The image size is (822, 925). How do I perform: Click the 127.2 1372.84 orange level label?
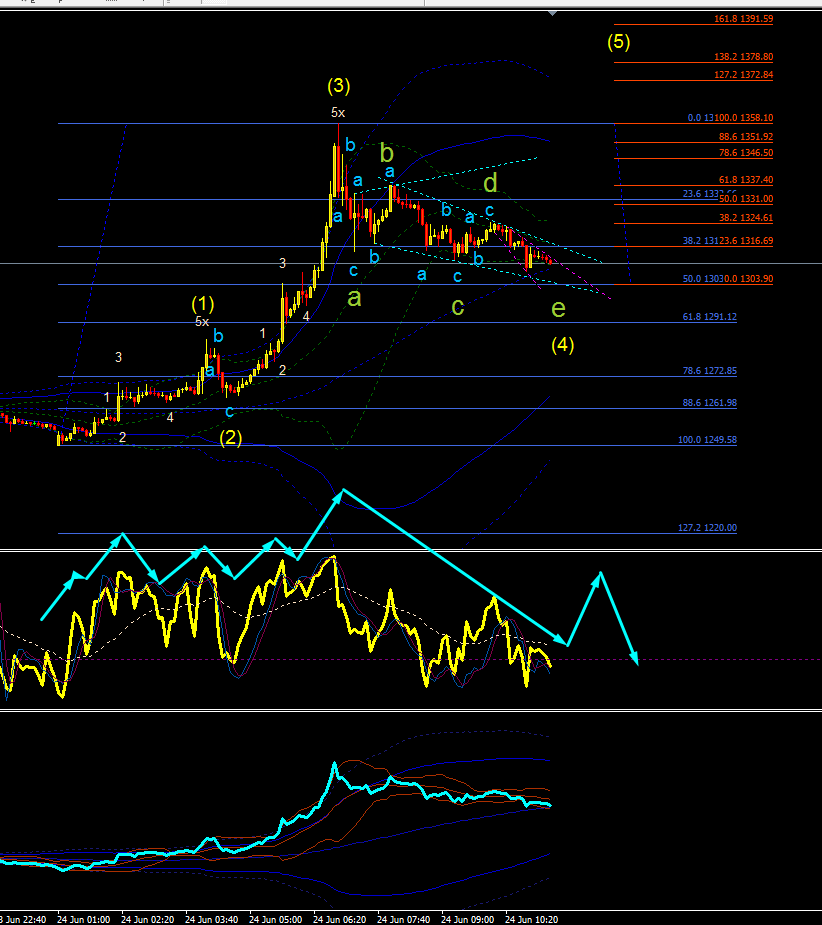[x=743, y=75]
